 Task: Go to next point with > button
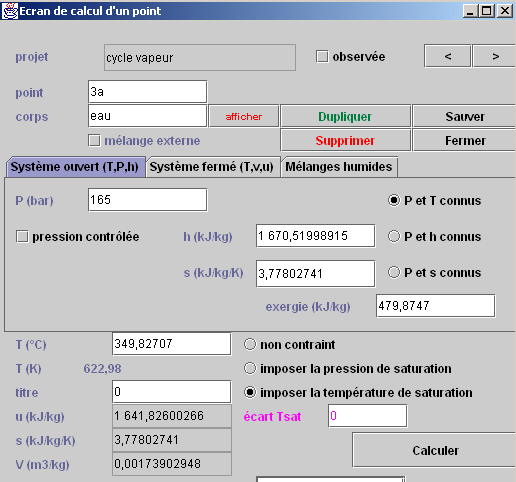(495, 56)
